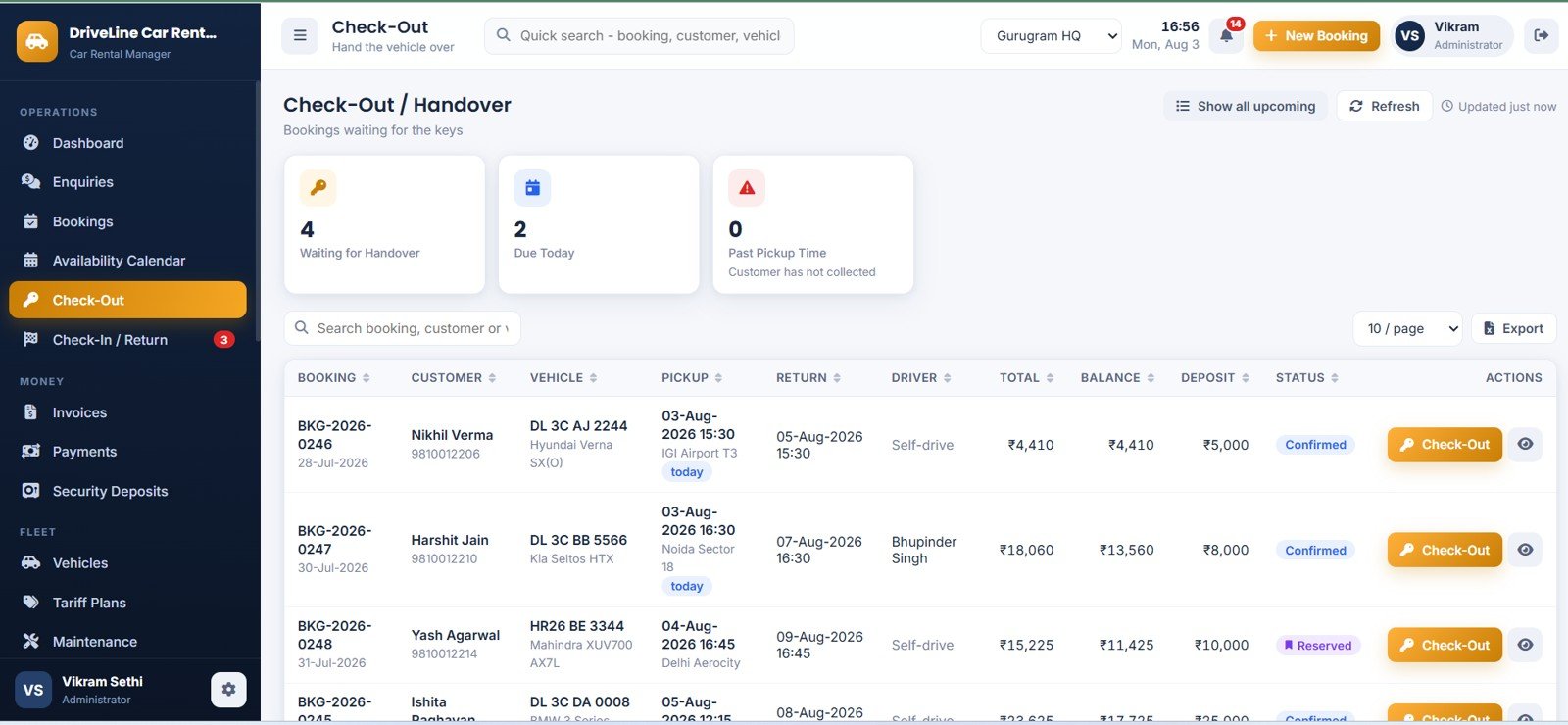The height and width of the screenshot is (725, 1568).
Task: Click the Due Today calendar icon
Action: tap(532, 188)
